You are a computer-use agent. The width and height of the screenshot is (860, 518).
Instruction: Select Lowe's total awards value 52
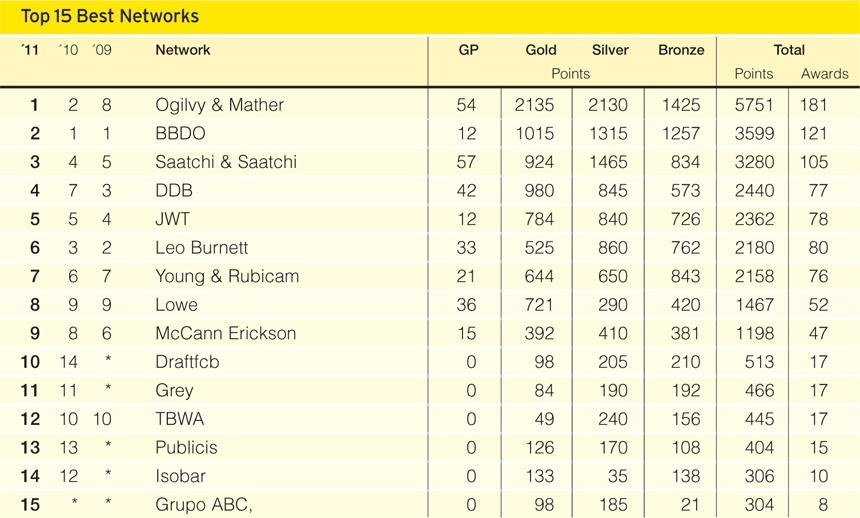point(818,305)
